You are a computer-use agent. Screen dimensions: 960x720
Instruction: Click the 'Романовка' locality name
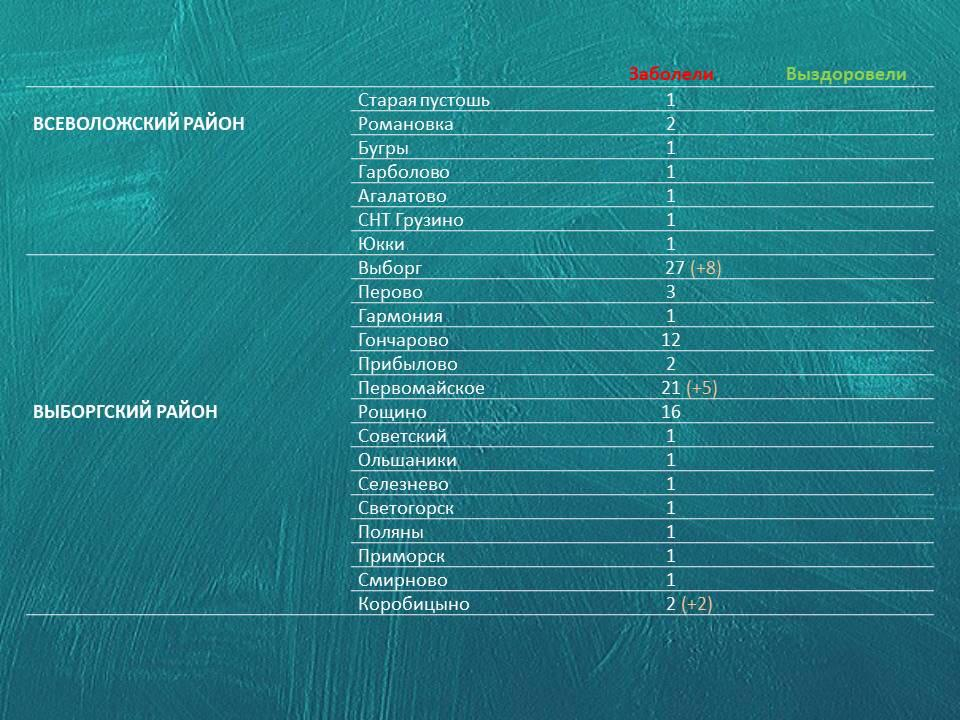(405, 124)
